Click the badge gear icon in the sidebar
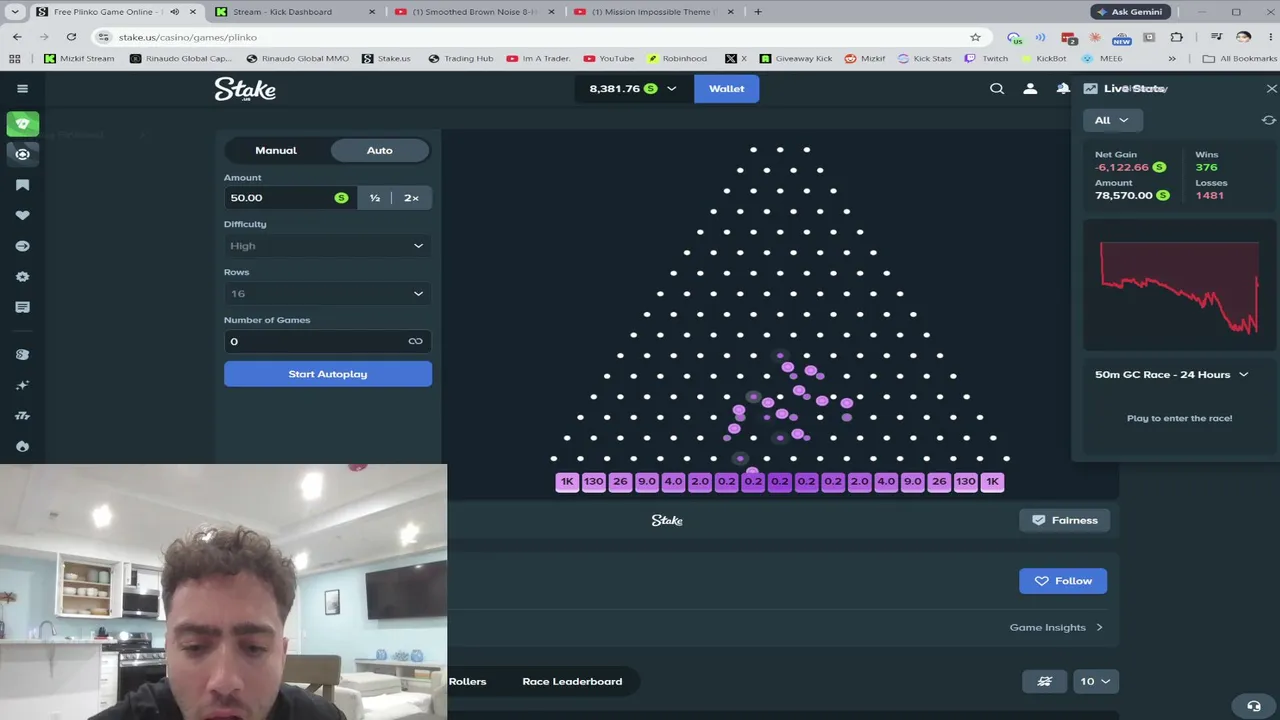The image size is (1280, 720). click(22, 277)
